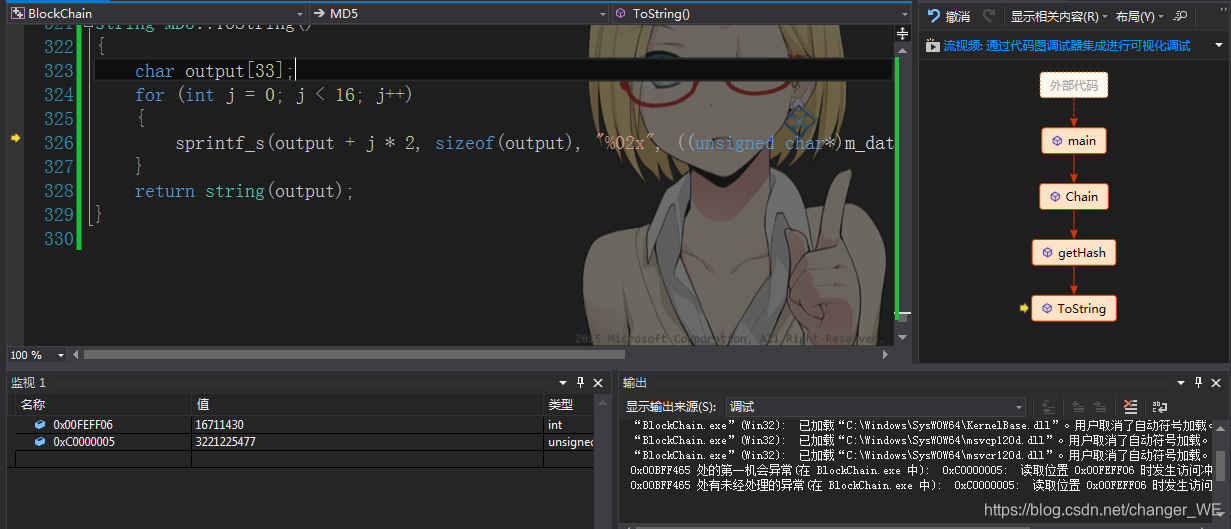The height and width of the screenshot is (529, 1231).
Task: Close the 输出 output panel
Action: pyautogui.click(x=1214, y=382)
